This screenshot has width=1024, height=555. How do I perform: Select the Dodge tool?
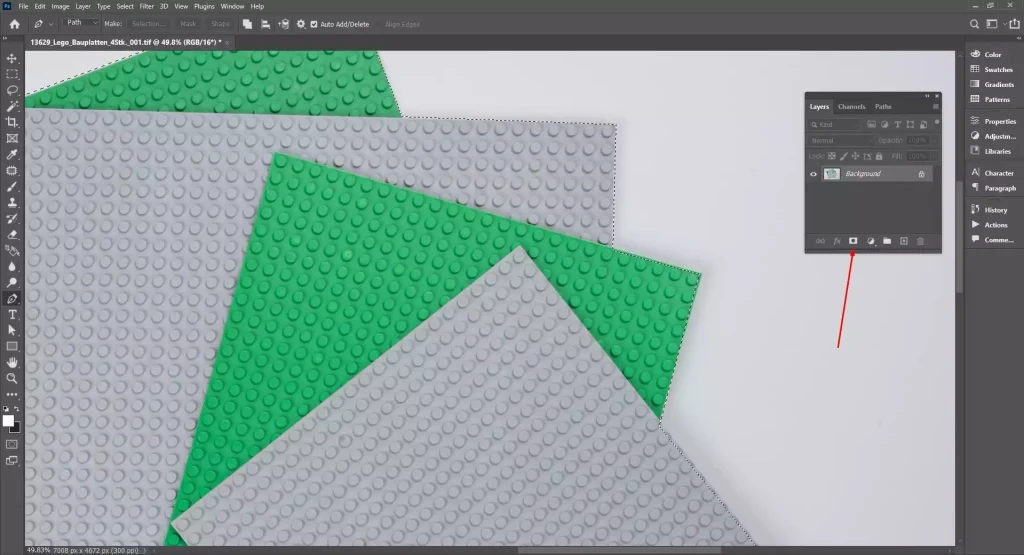[x=12, y=282]
